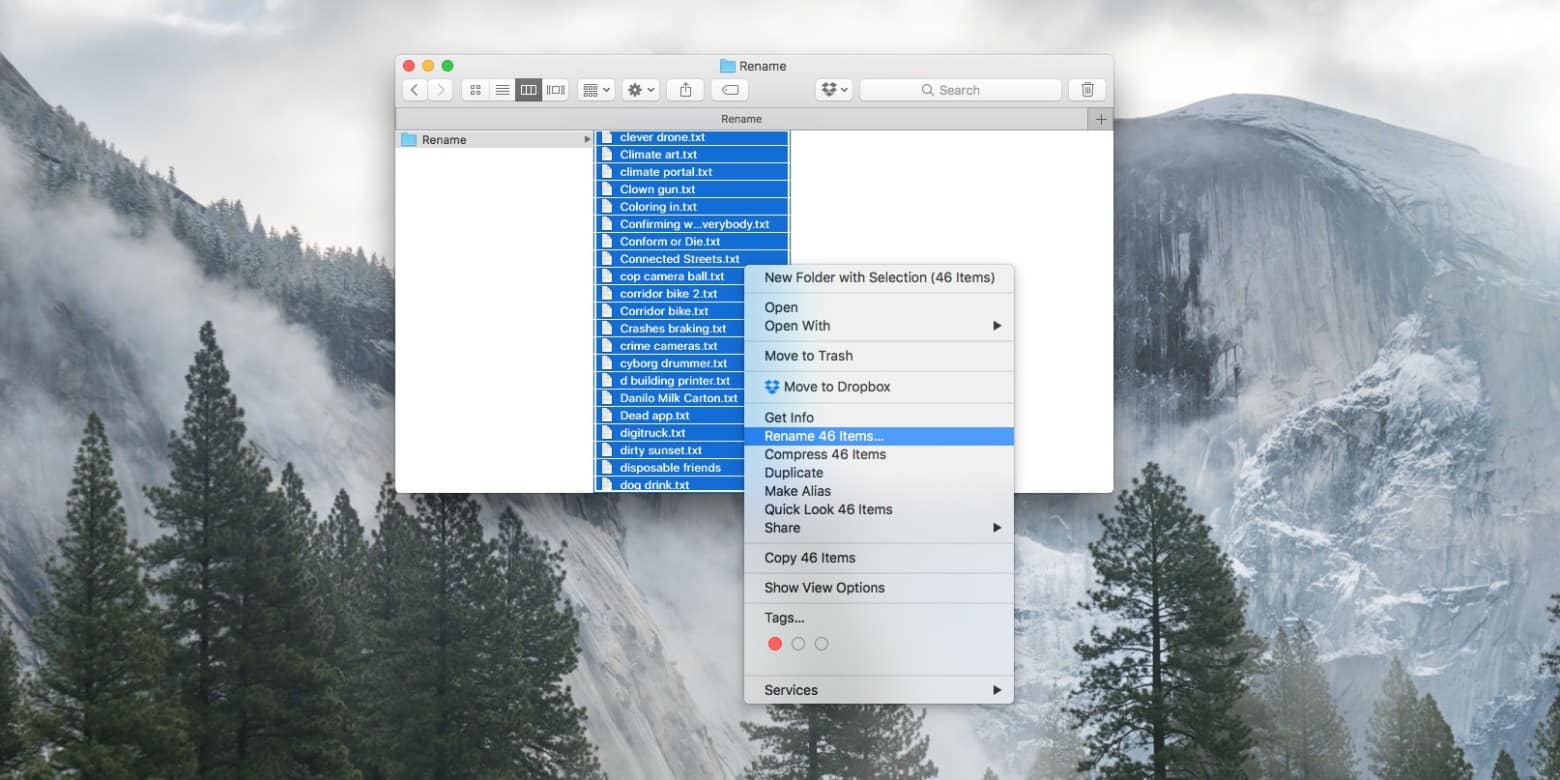Click the Search field in Finder
This screenshot has height=780, width=1560.
[x=960, y=90]
